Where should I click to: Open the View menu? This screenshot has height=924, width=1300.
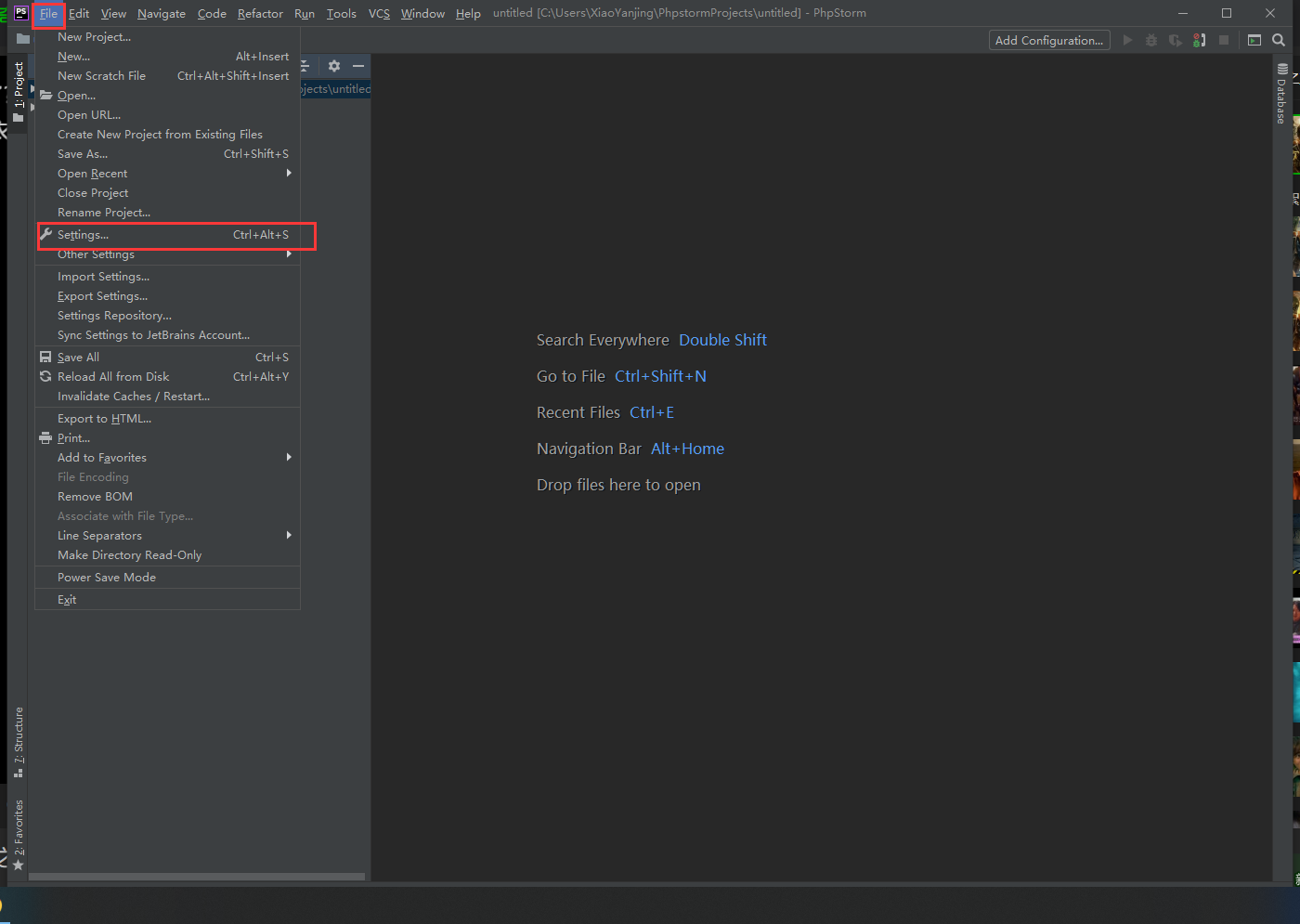click(113, 13)
